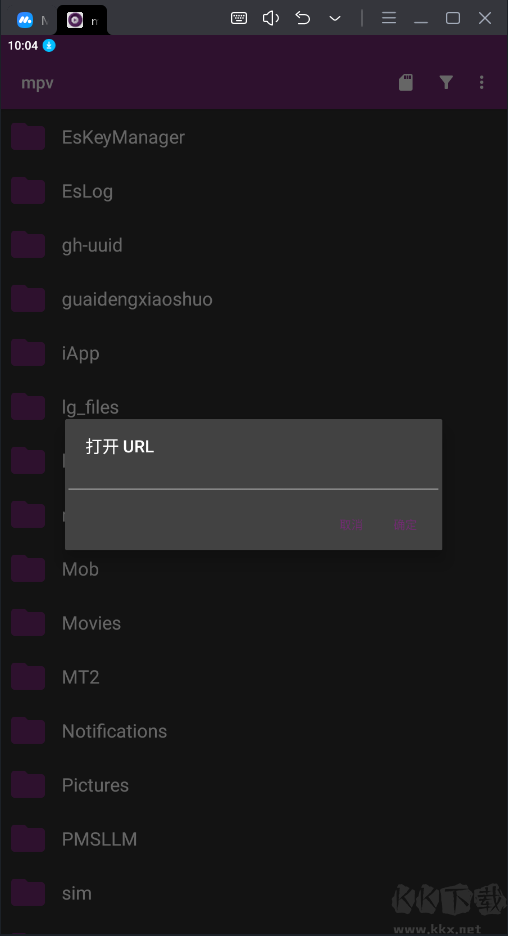Click the Notifications folder icon
508x936 pixels.
[28, 731]
